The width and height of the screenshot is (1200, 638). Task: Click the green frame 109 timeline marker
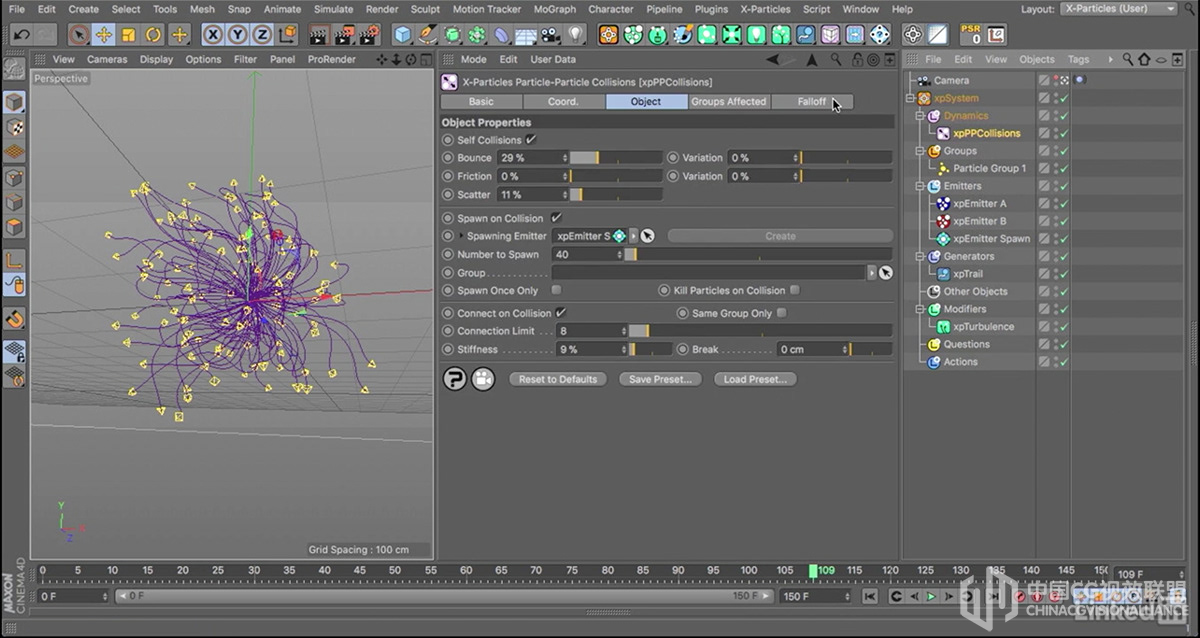[x=813, y=571]
